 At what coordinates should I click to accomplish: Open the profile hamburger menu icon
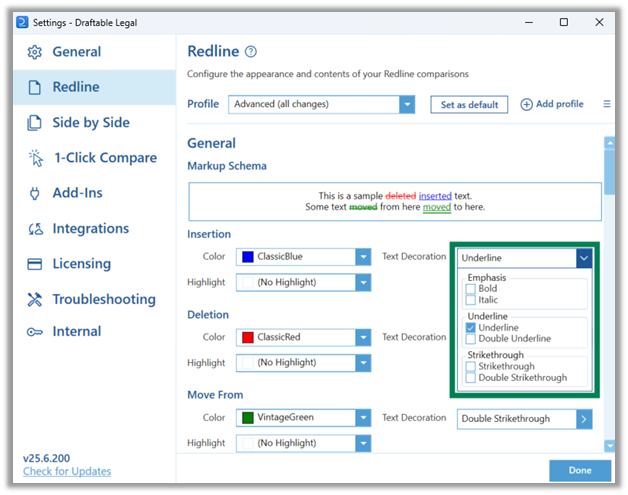coord(607,104)
